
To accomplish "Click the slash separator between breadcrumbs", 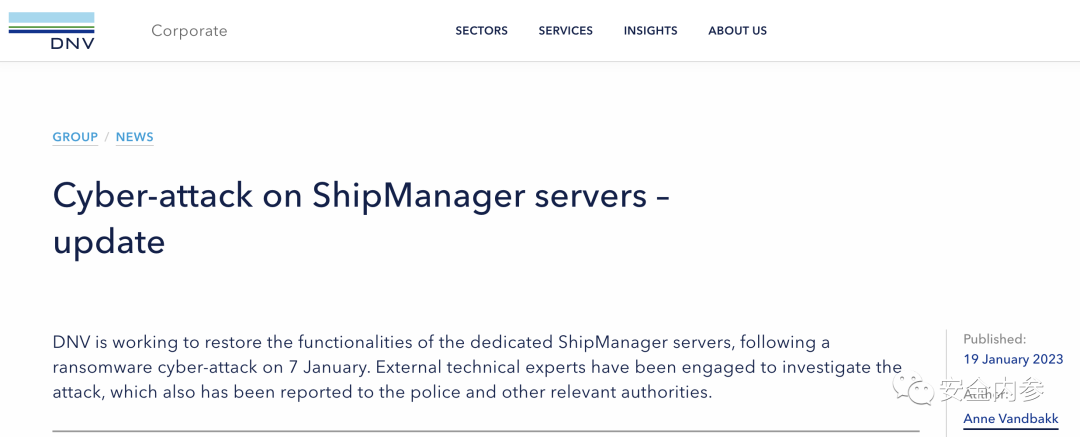I will tap(107, 137).
